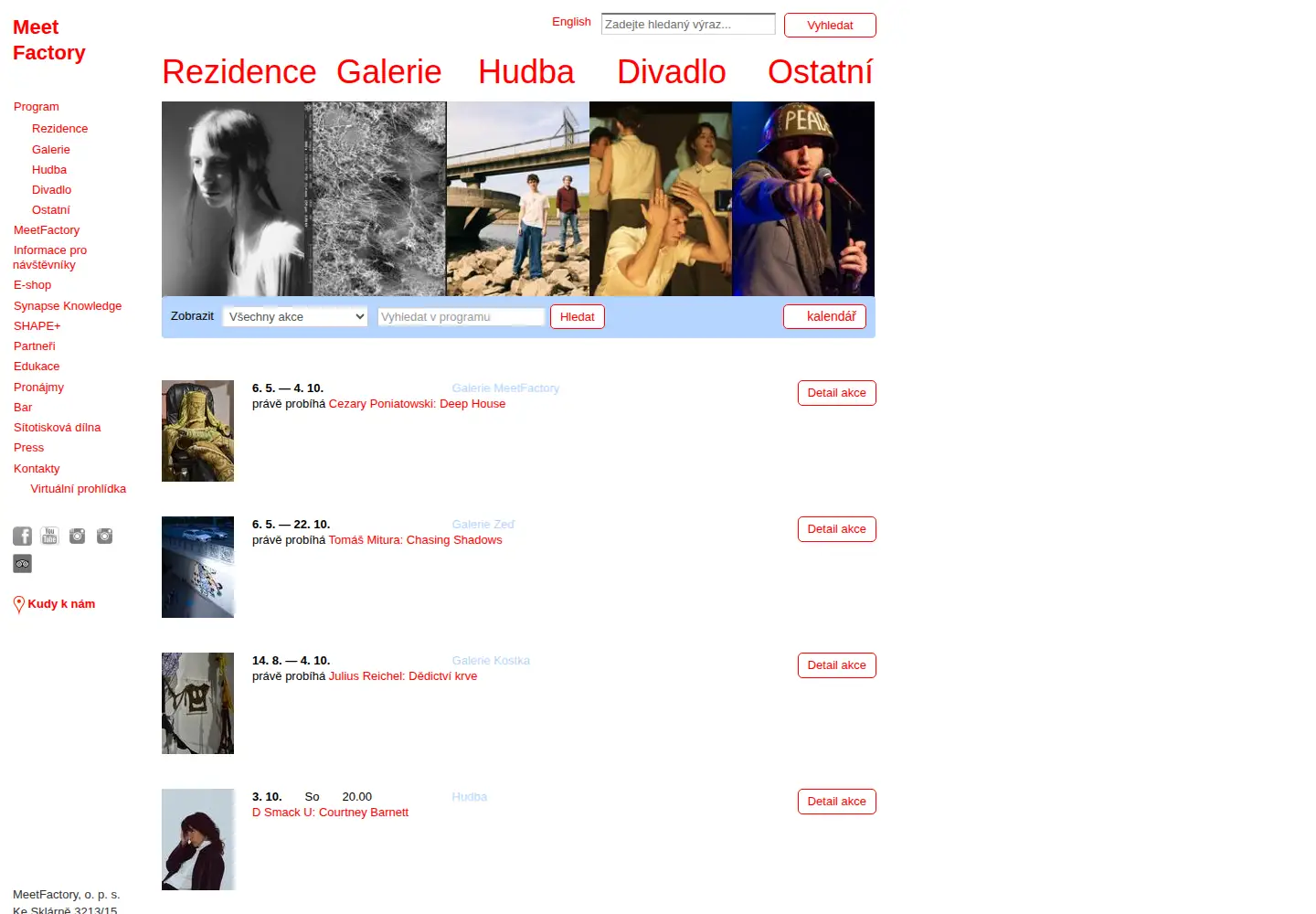Click the Vyhledat v programu field
Screen dimensions: 1316x914
(462, 316)
